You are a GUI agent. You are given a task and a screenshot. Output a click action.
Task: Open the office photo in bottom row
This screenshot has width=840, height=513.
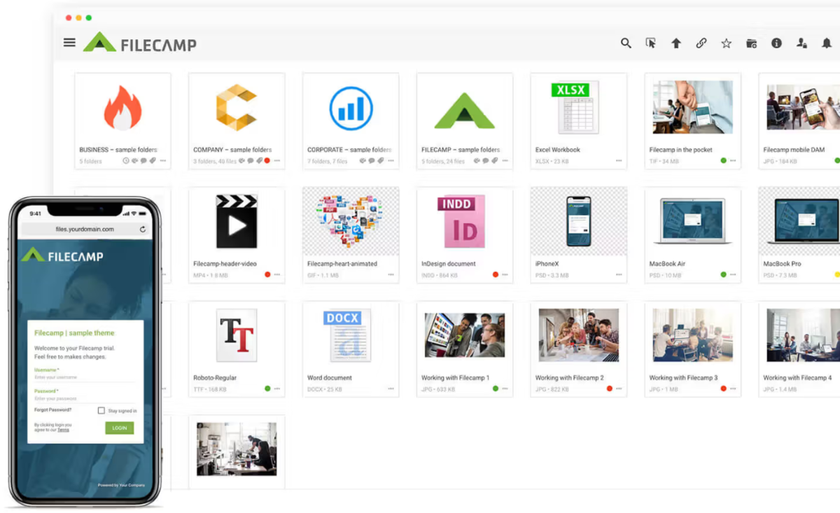tap(236, 449)
